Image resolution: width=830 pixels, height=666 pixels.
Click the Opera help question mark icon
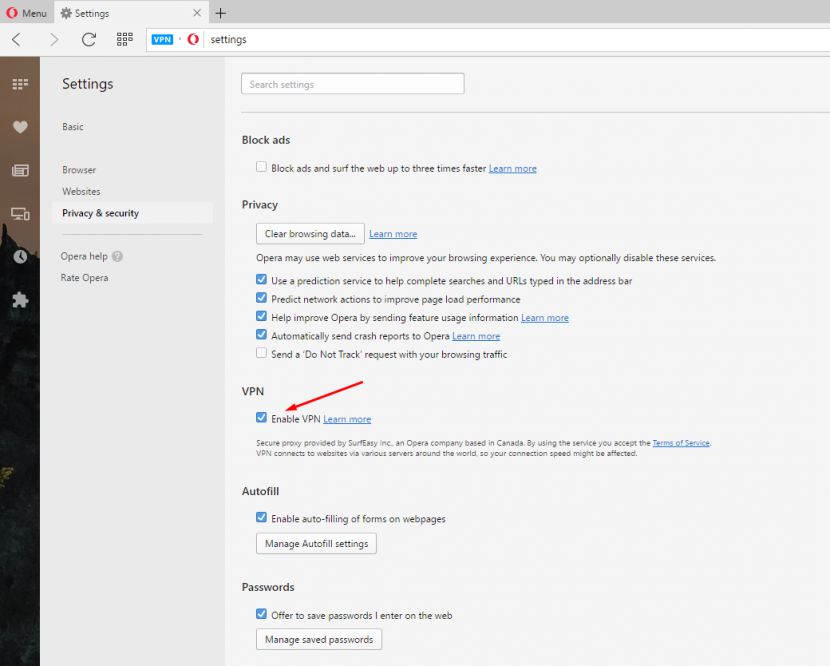click(118, 256)
